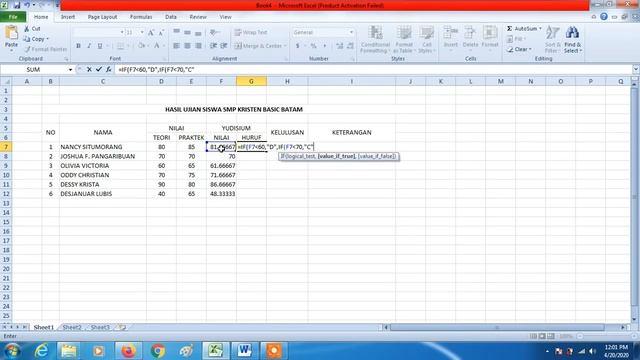640x360 pixels.
Task: Click the Increase Font Size icon
Action: click(x=151, y=32)
